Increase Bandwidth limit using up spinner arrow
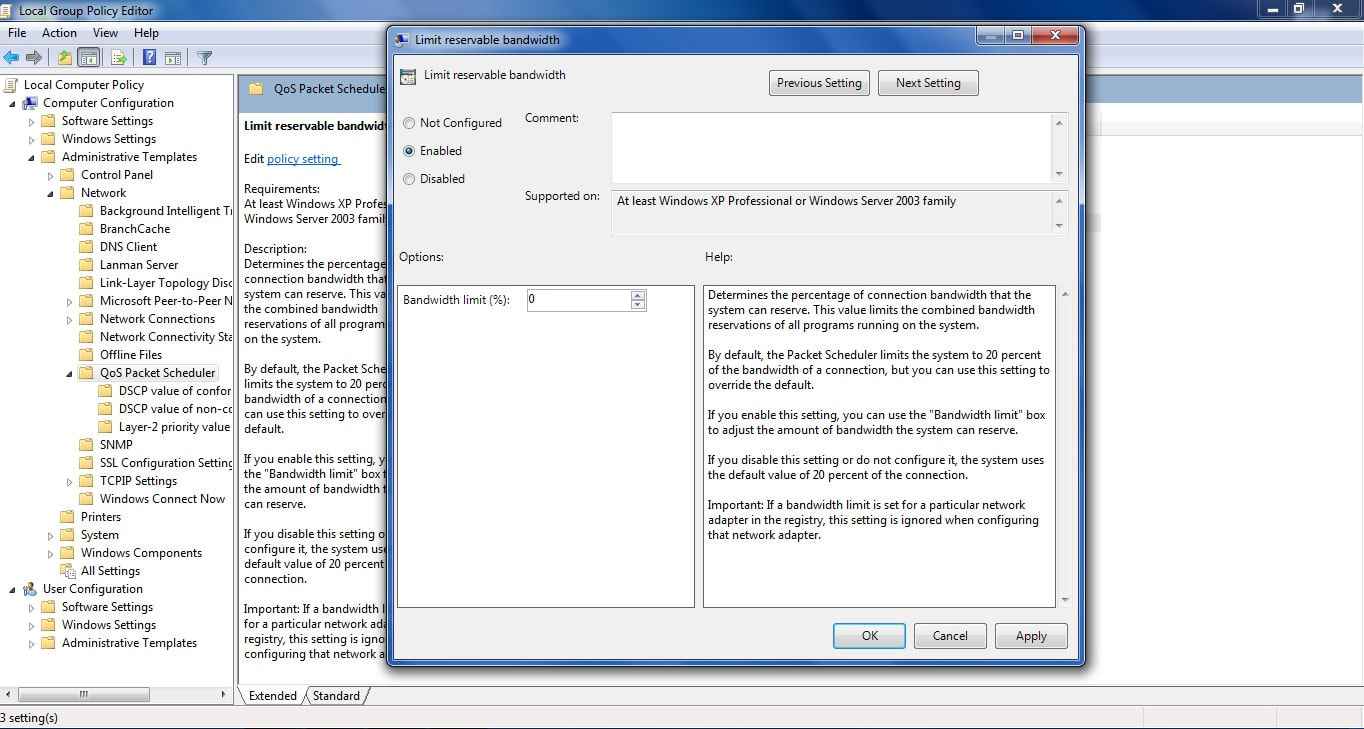The width and height of the screenshot is (1364, 729). point(638,295)
